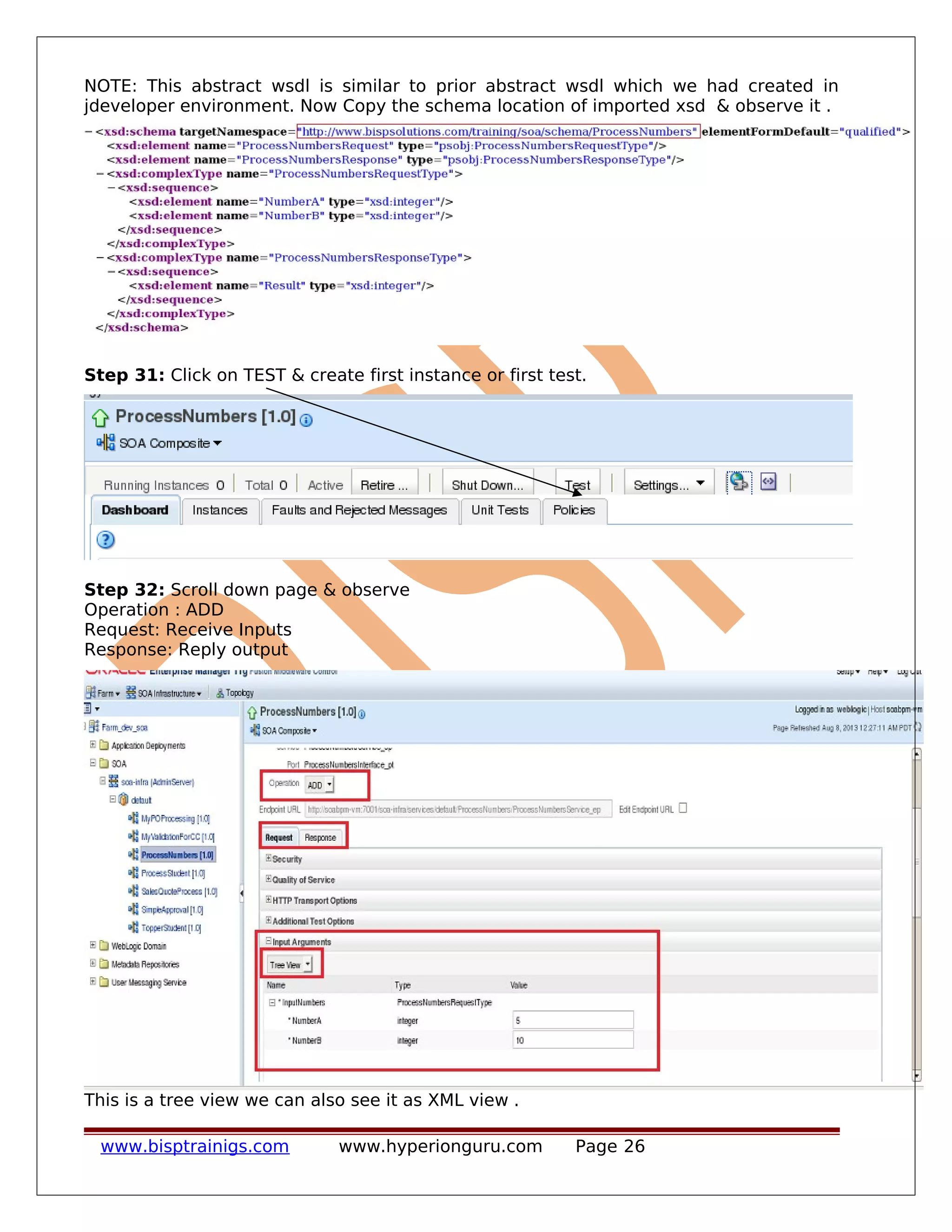Select the Response tab

click(320, 837)
